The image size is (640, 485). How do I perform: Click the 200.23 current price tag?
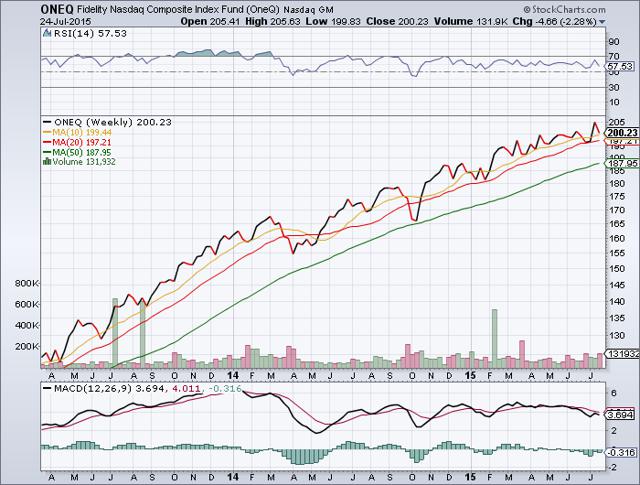[x=622, y=133]
